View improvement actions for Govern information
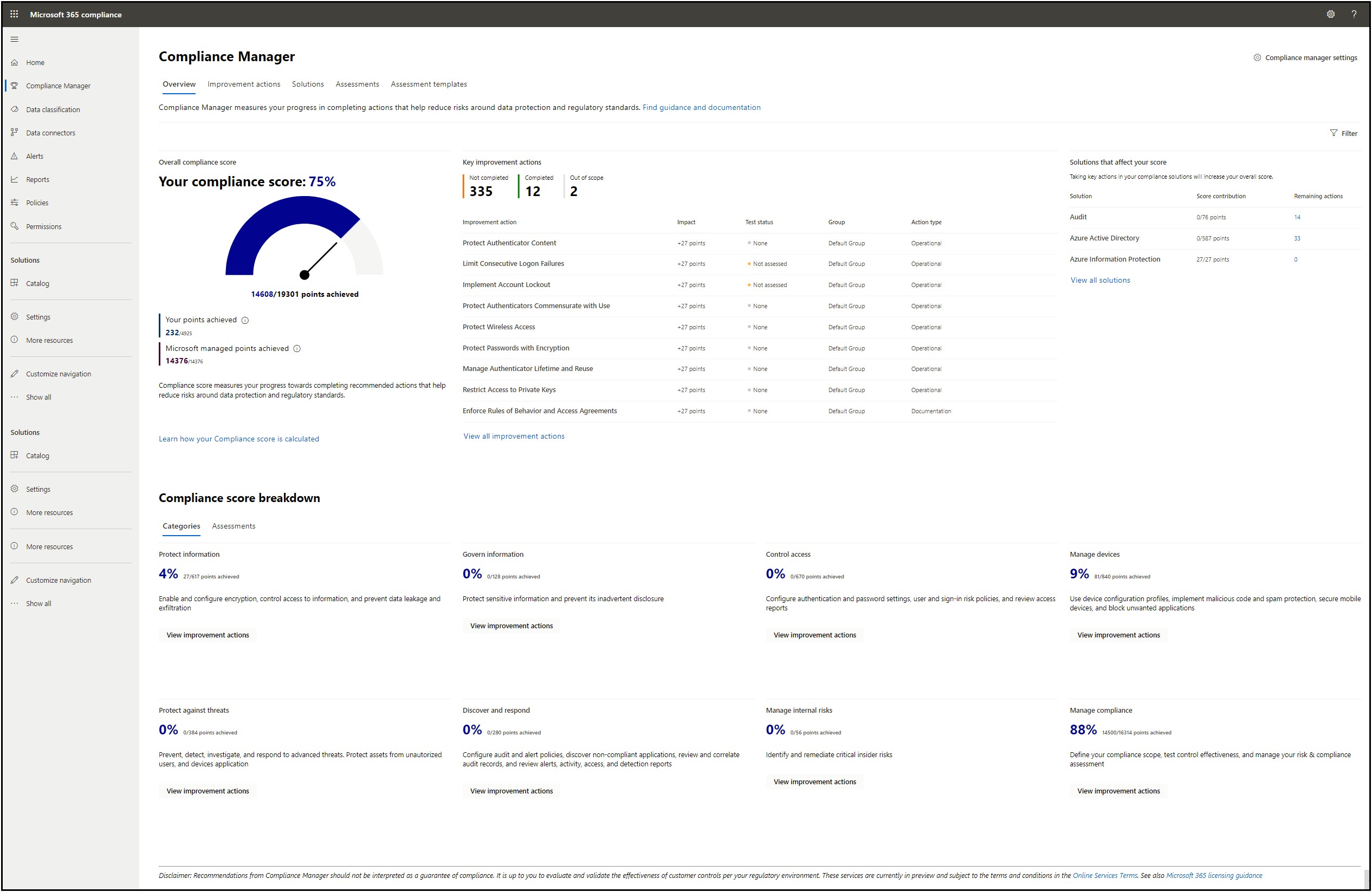 click(x=512, y=626)
